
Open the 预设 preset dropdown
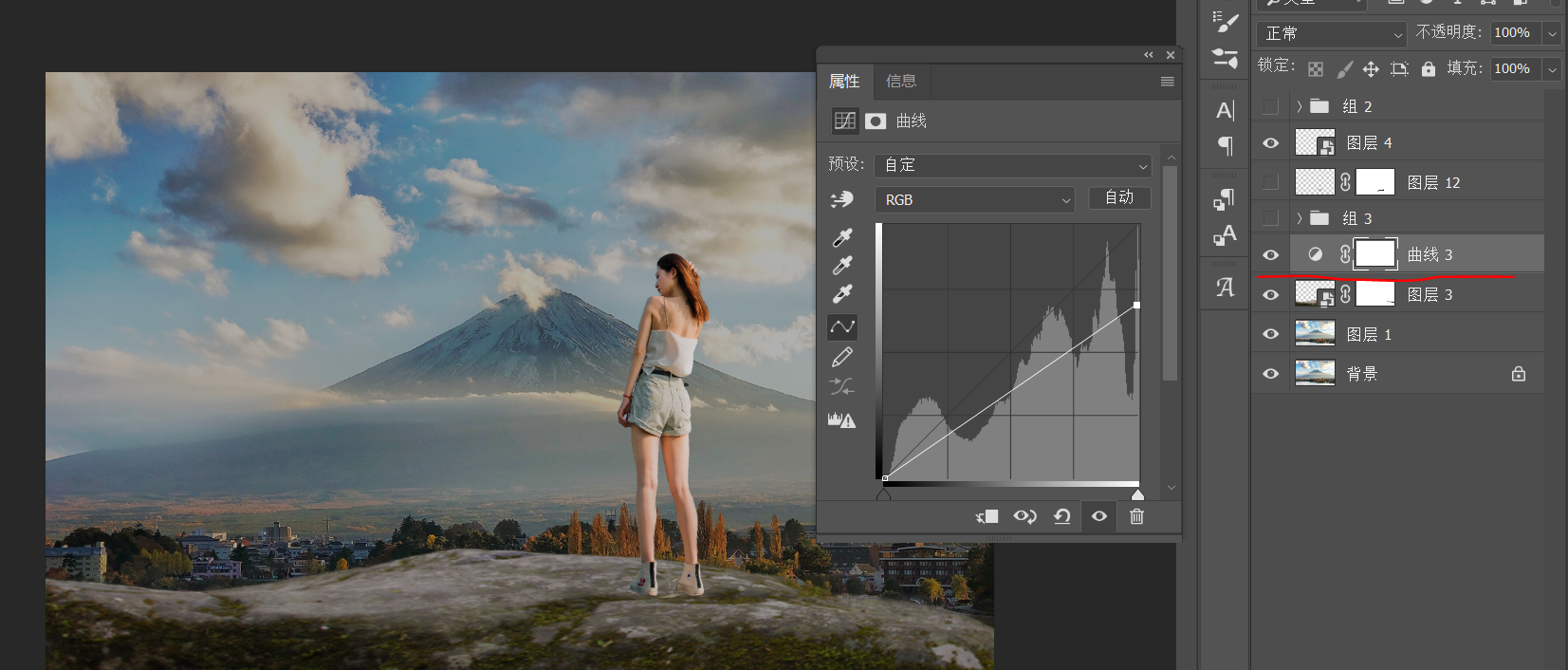1012,165
